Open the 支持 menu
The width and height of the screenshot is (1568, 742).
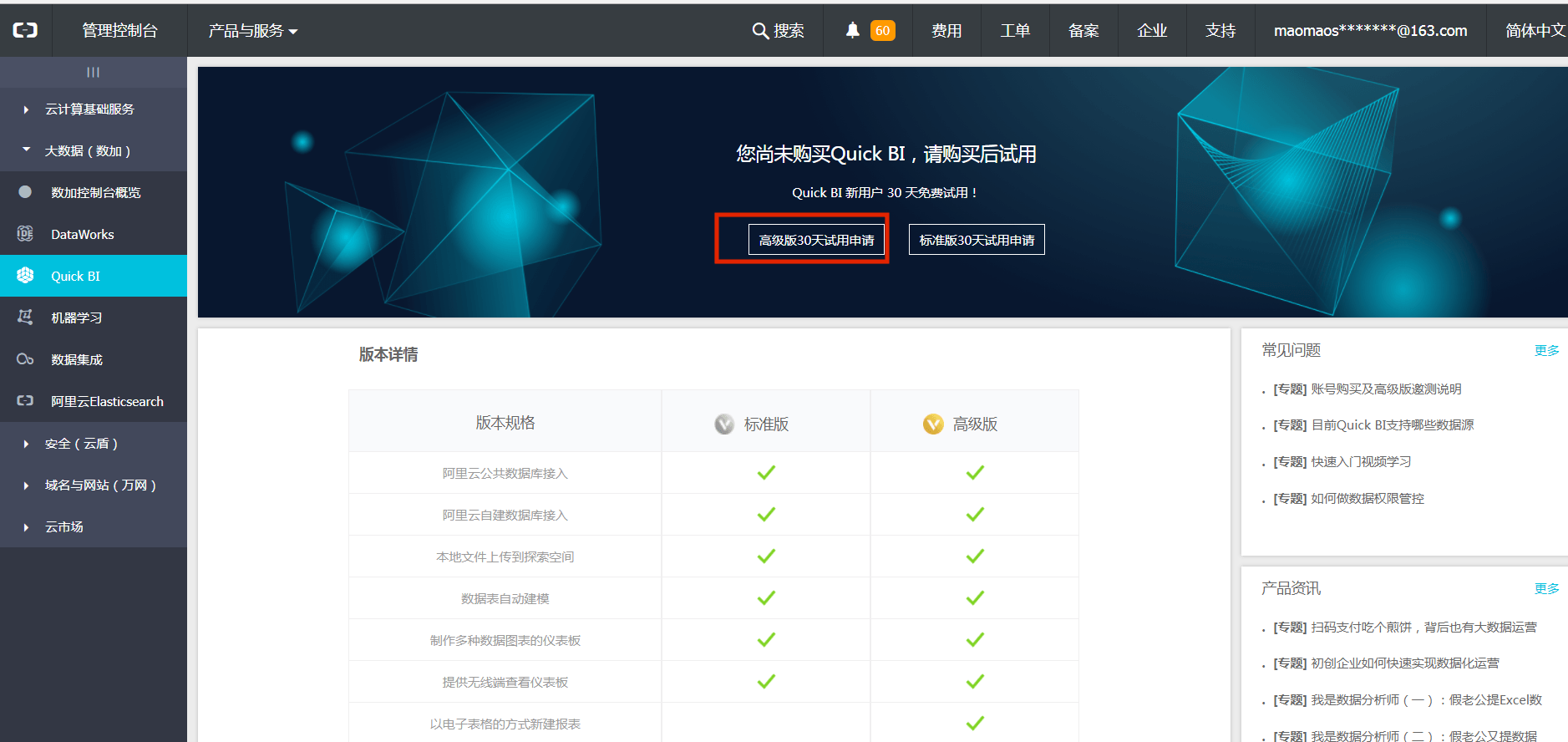pos(1220,31)
